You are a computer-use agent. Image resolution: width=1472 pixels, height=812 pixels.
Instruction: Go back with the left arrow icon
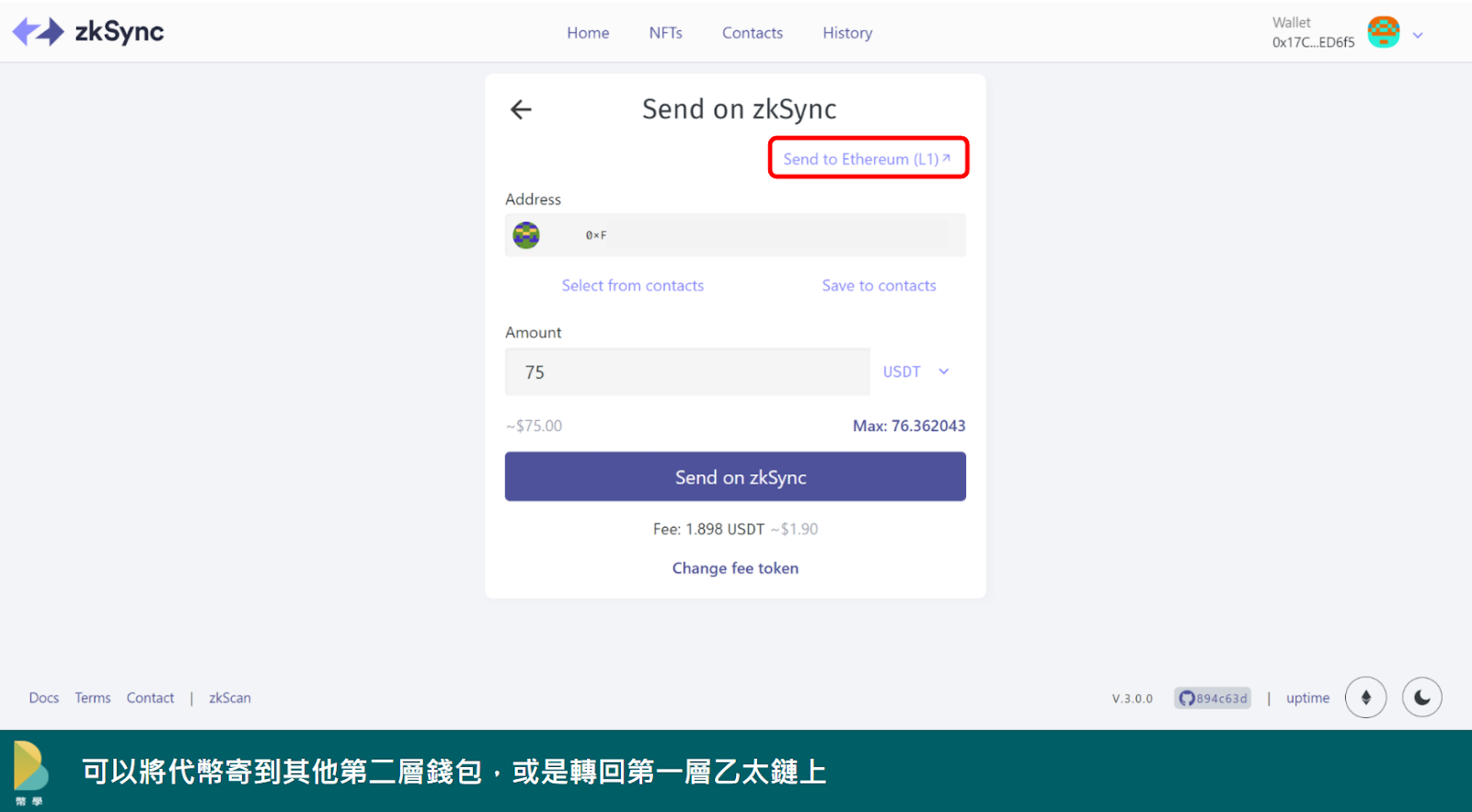click(521, 109)
